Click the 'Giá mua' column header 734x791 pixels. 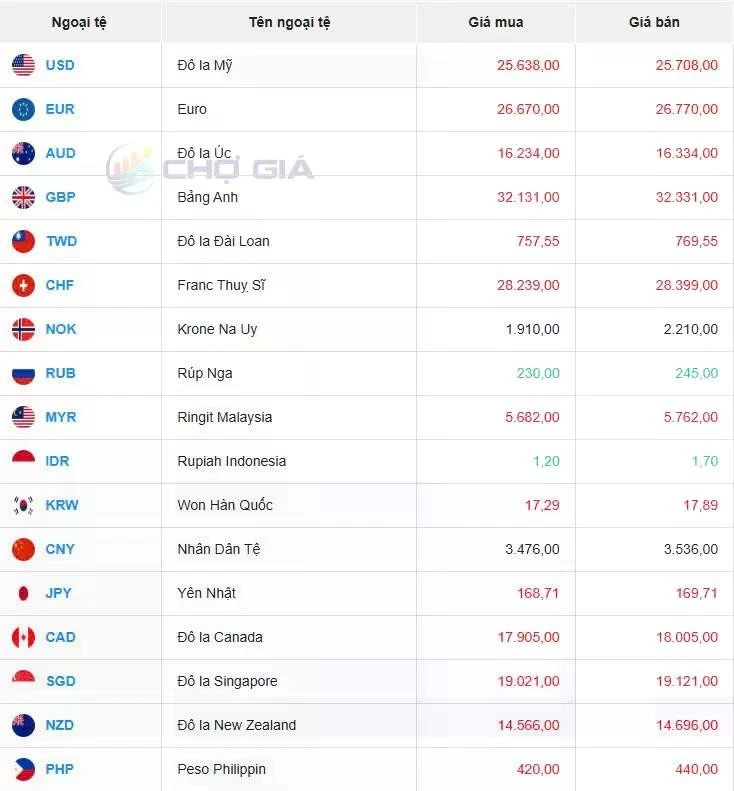(495, 22)
